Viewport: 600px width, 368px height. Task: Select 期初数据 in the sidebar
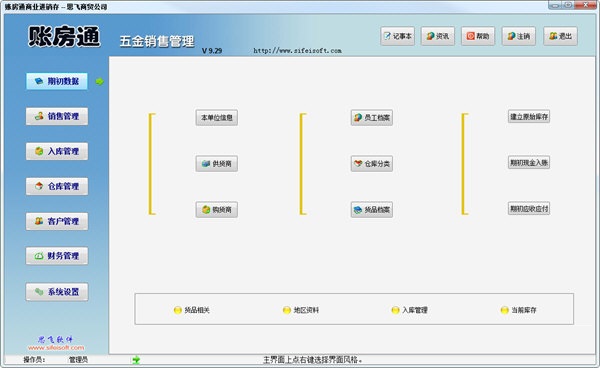tap(57, 81)
